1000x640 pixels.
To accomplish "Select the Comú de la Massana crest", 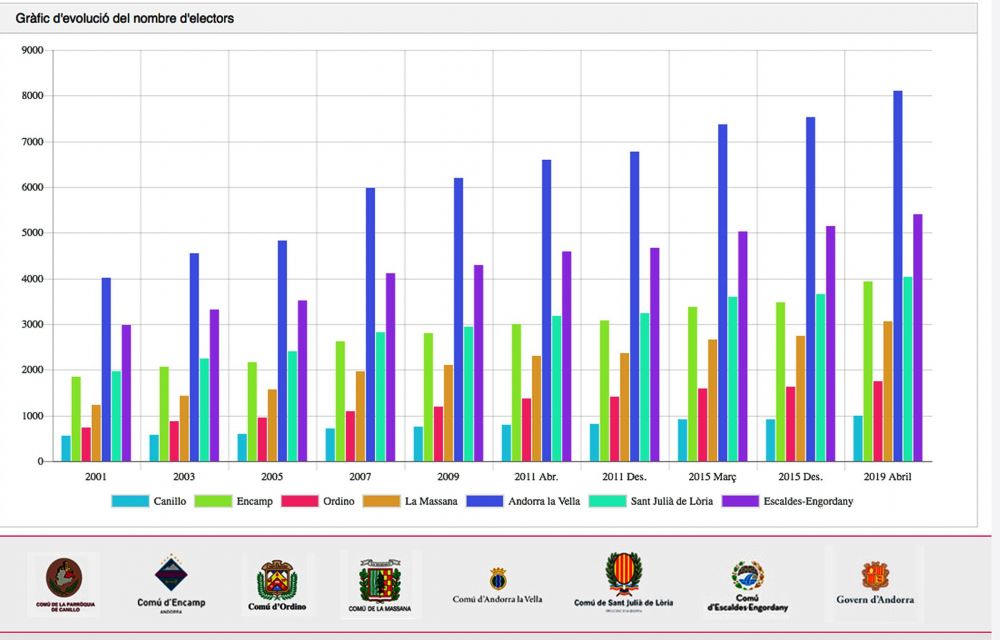I will (x=380, y=584).
